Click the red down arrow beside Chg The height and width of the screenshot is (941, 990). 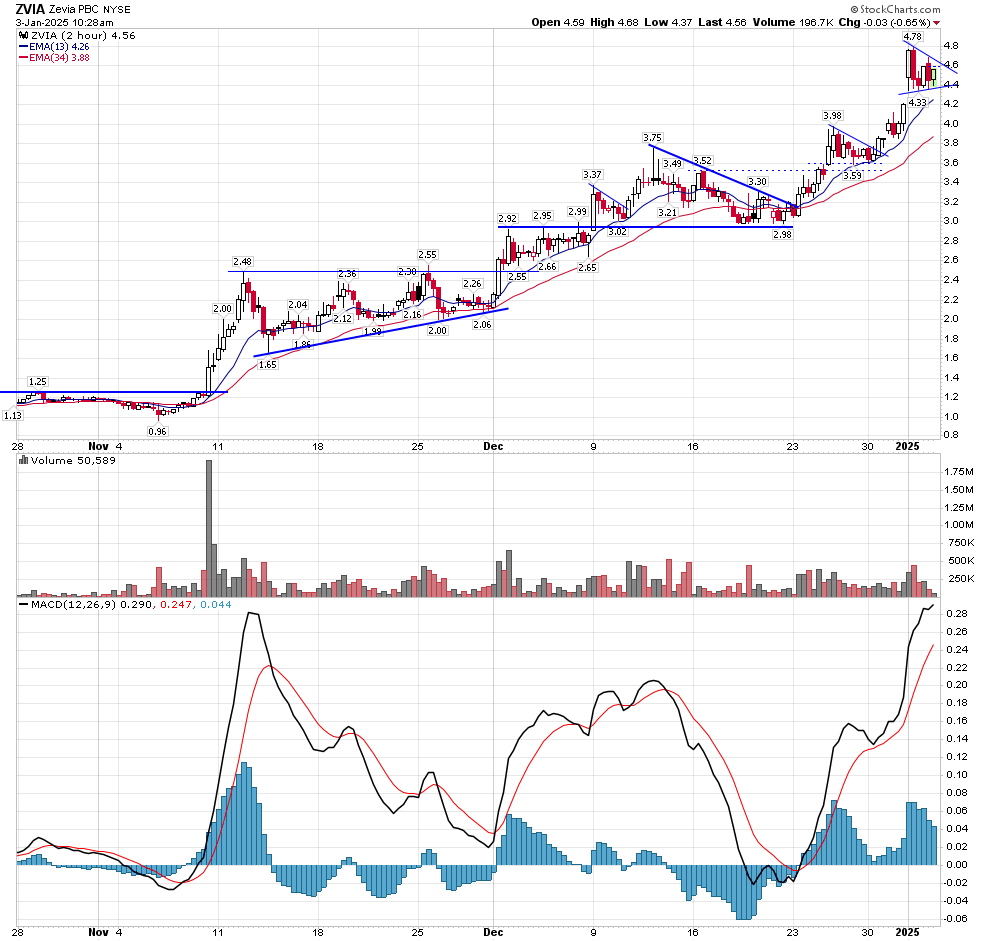pos(950,23)
